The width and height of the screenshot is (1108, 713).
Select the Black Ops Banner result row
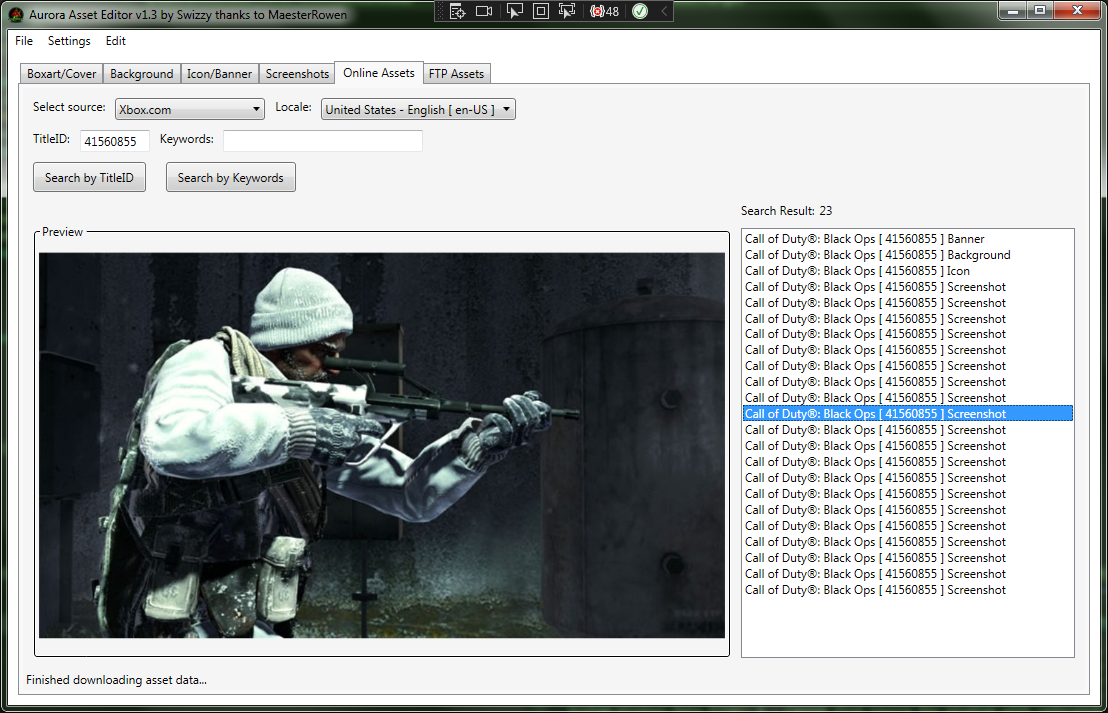907,239
